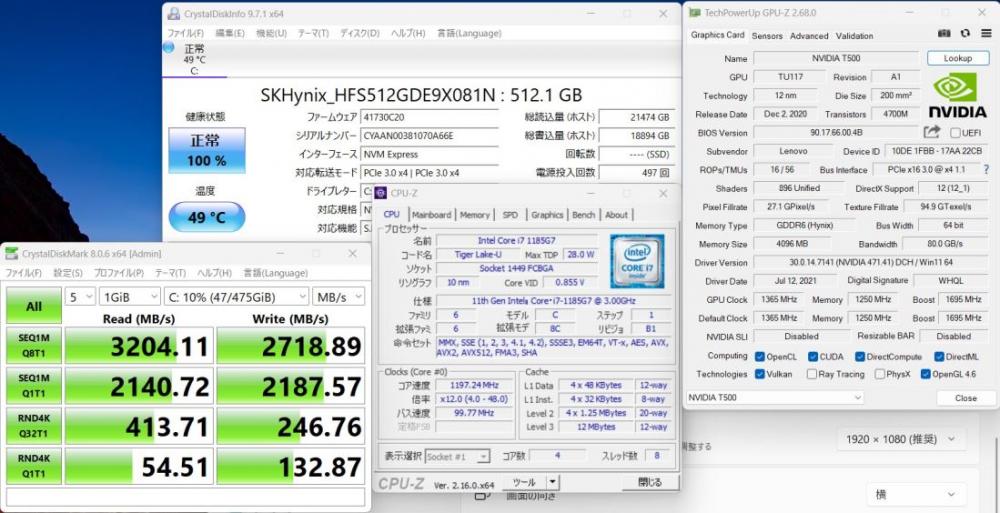Screen dimensions: 1000x513
Task: Click the GPU-Z refresh icon
Action: (965, 34)
